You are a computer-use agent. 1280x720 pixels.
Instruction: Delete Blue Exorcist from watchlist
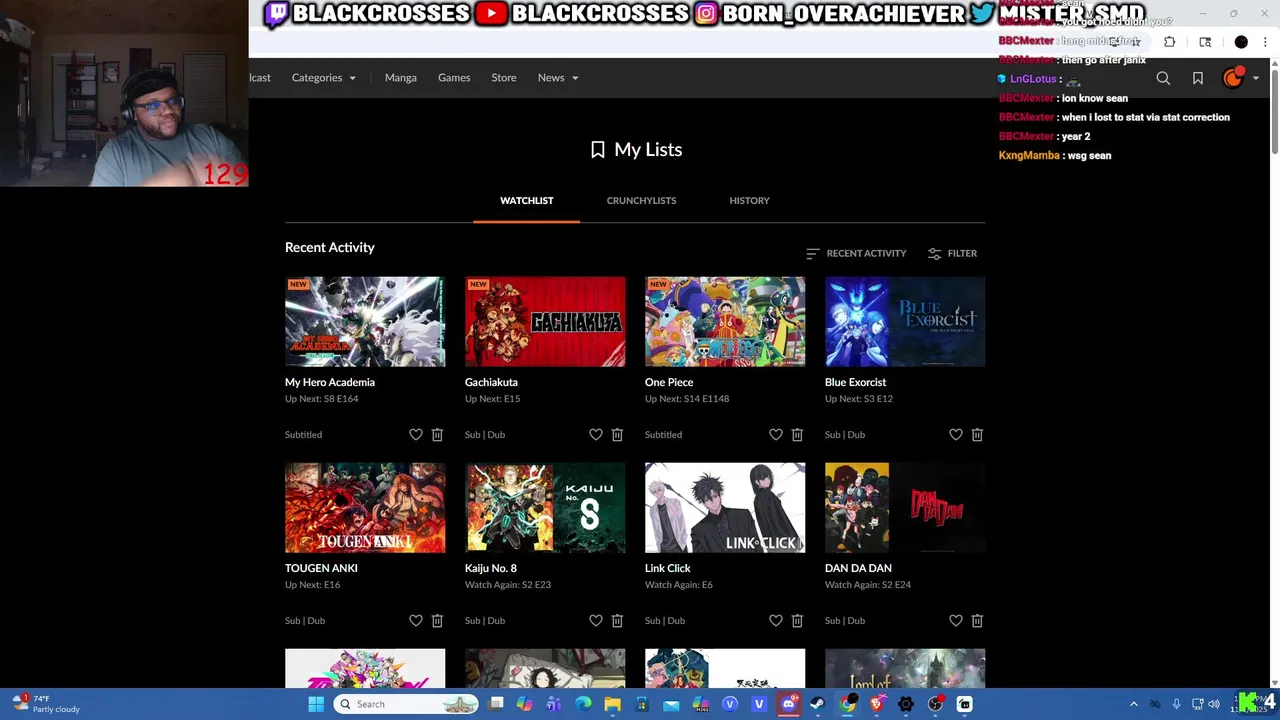tap(977, 434)
